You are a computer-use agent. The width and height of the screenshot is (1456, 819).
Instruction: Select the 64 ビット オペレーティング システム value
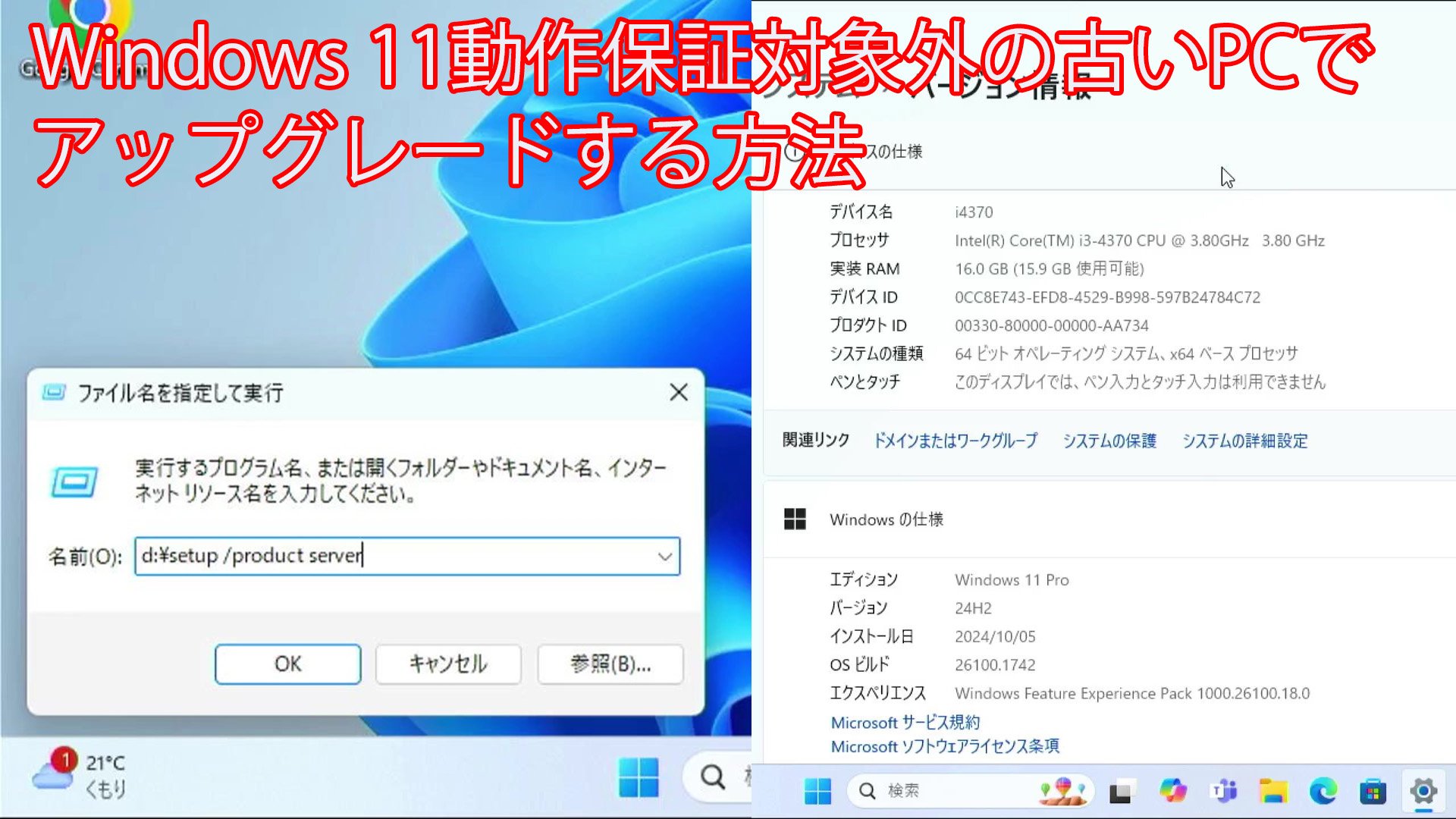click(1127, 353)
